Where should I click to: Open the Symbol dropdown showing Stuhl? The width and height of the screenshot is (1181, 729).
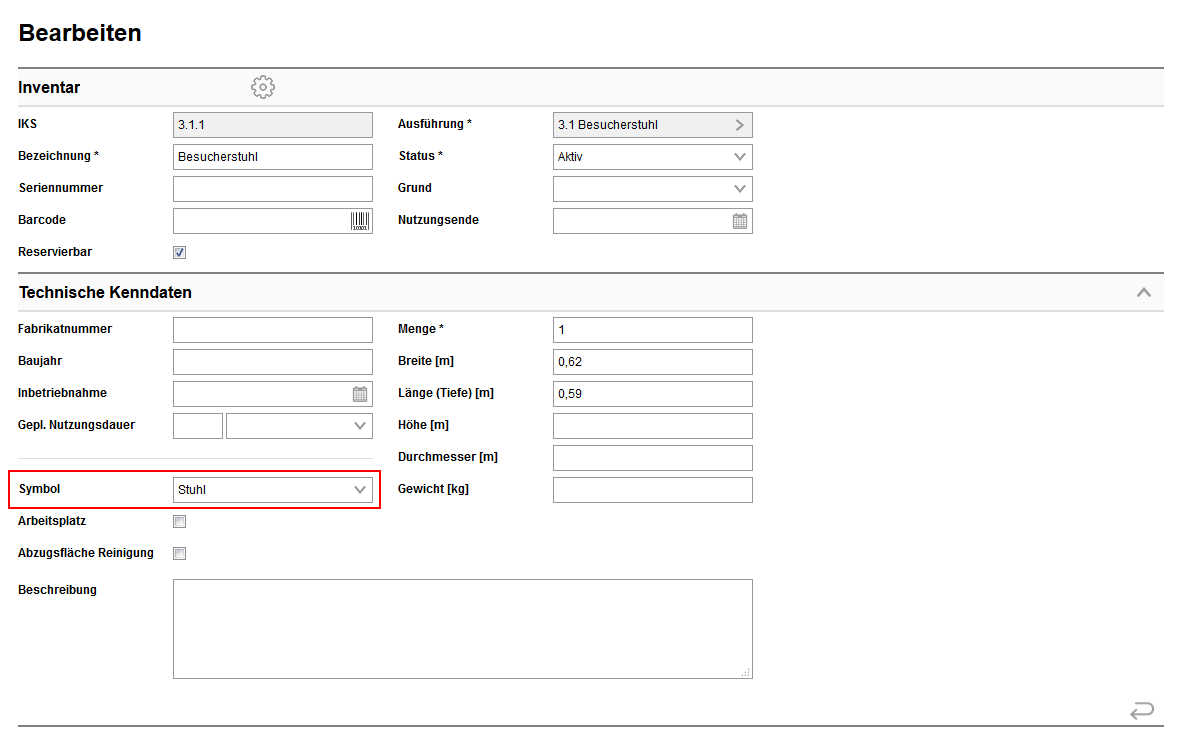click(x=272, y=490)
